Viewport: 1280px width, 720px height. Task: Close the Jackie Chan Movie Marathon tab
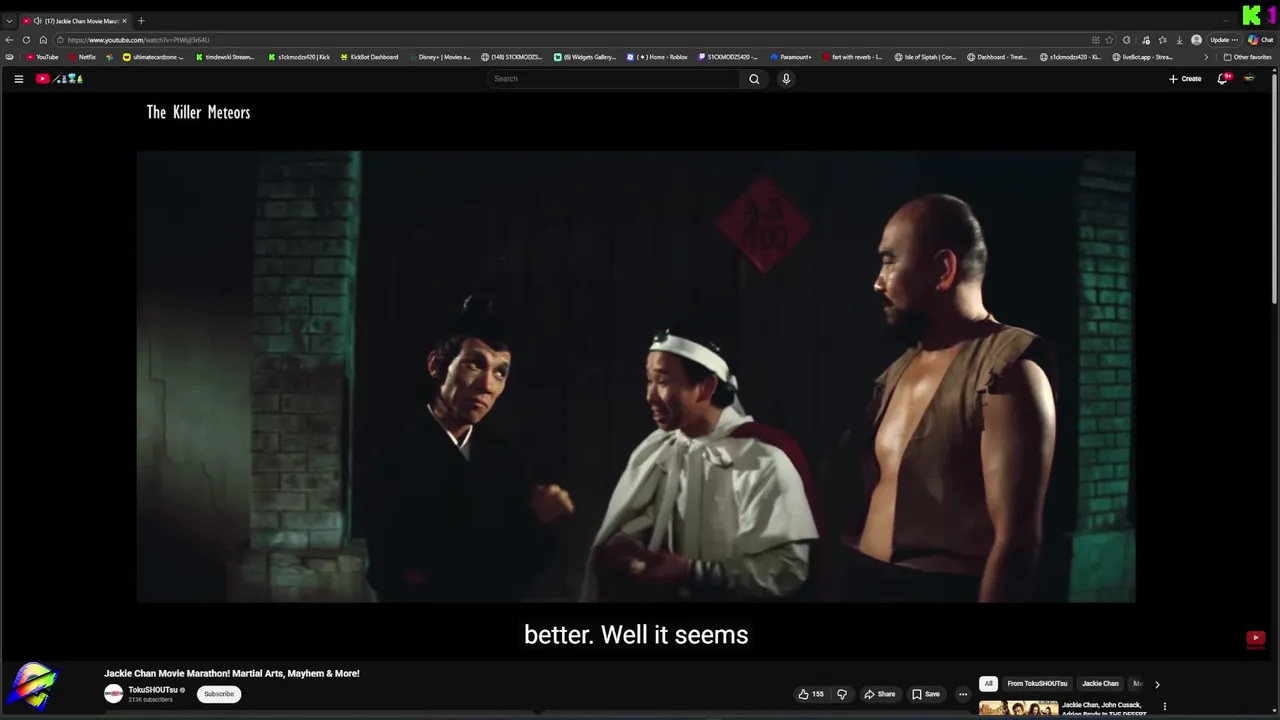pyautogui.click(x=124, y=21)
